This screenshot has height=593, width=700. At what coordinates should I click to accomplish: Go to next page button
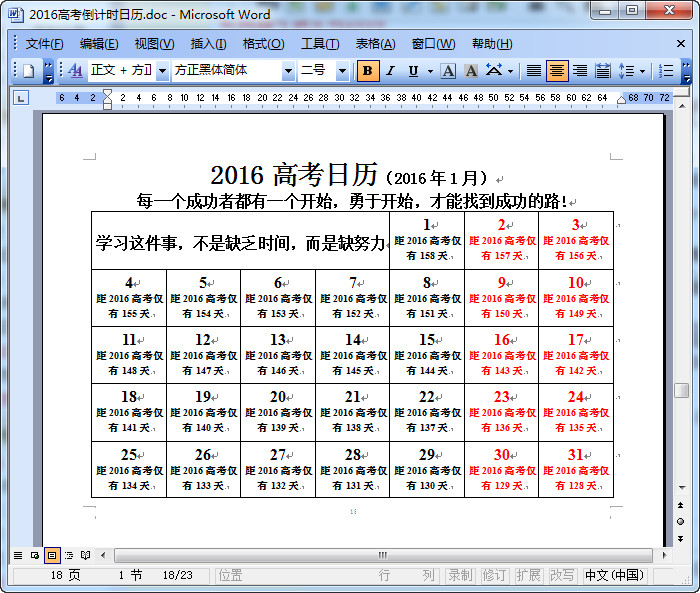681,539
